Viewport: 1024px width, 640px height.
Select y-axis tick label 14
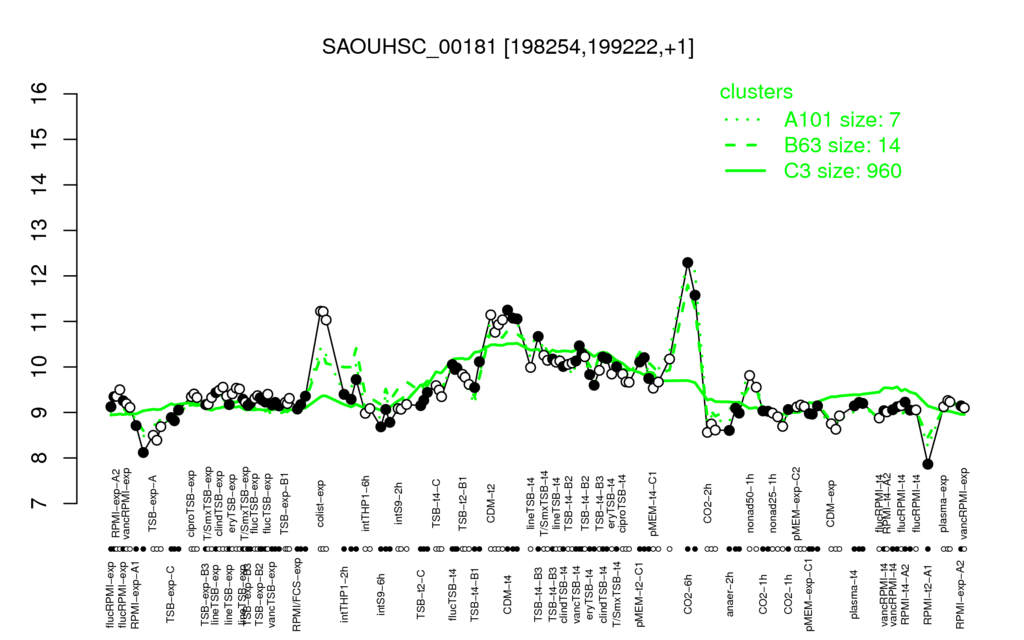[x=40, y=185]
